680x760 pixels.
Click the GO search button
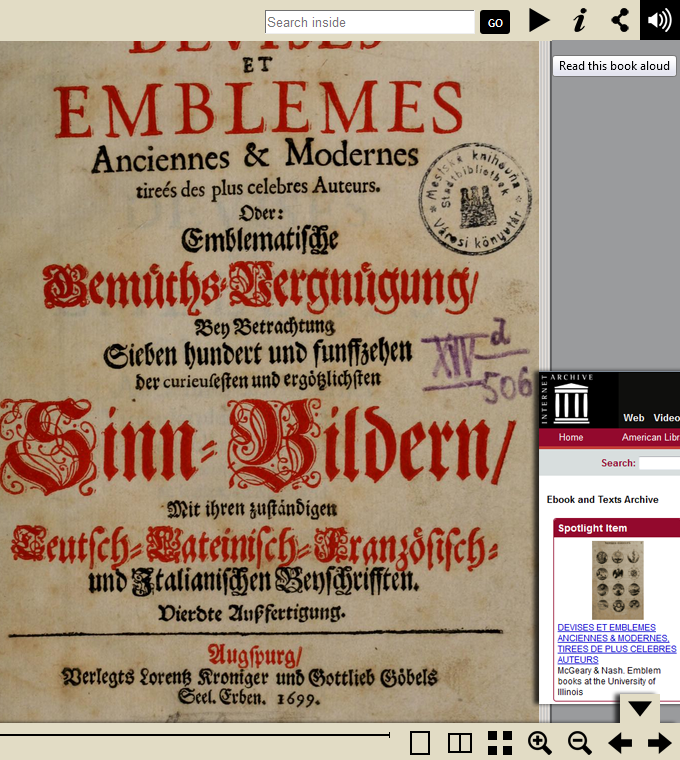pyautogui.click(x=495, y=22)
